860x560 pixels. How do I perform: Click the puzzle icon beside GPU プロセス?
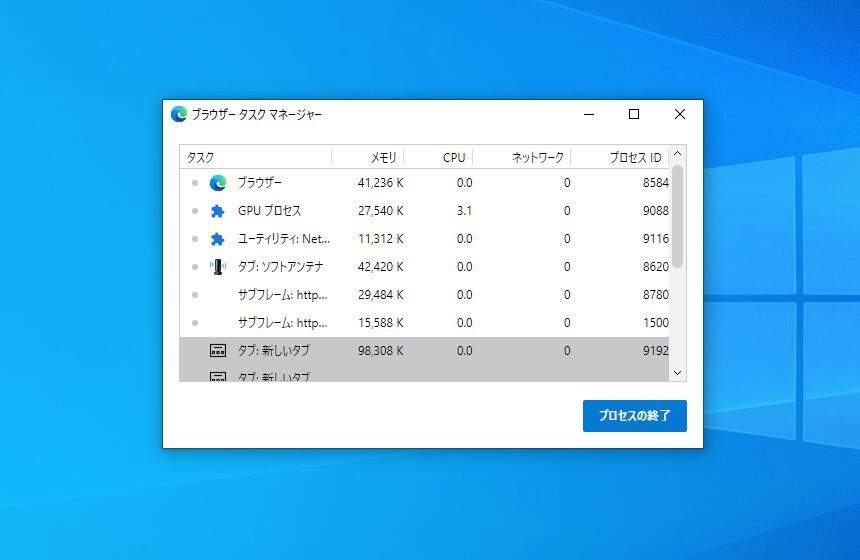click(x=218, y=211)
